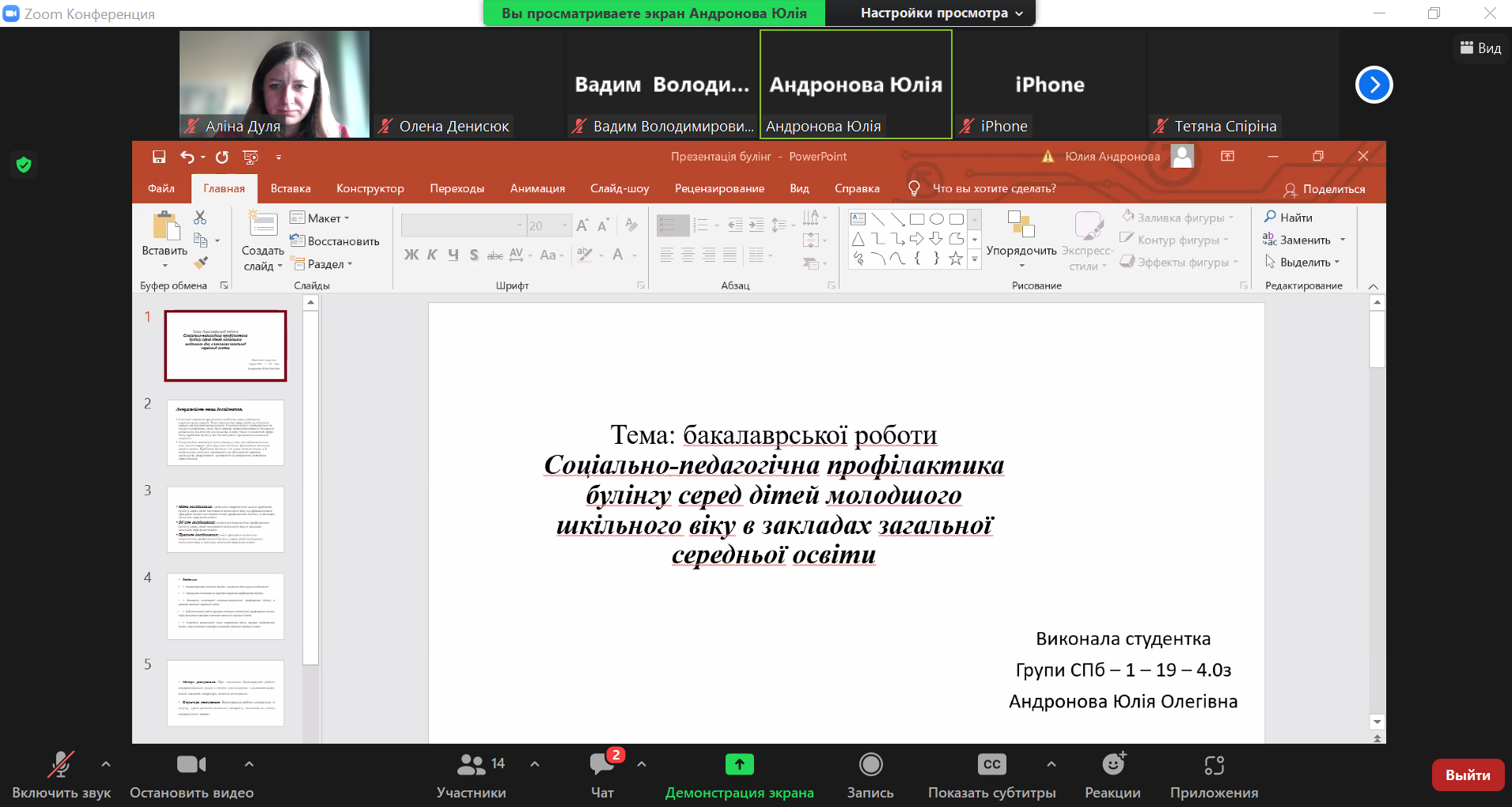Select slide 3 thumbnail in the panel
The width and height of the screenshot is (1512, 807).
tap(225, 519)
